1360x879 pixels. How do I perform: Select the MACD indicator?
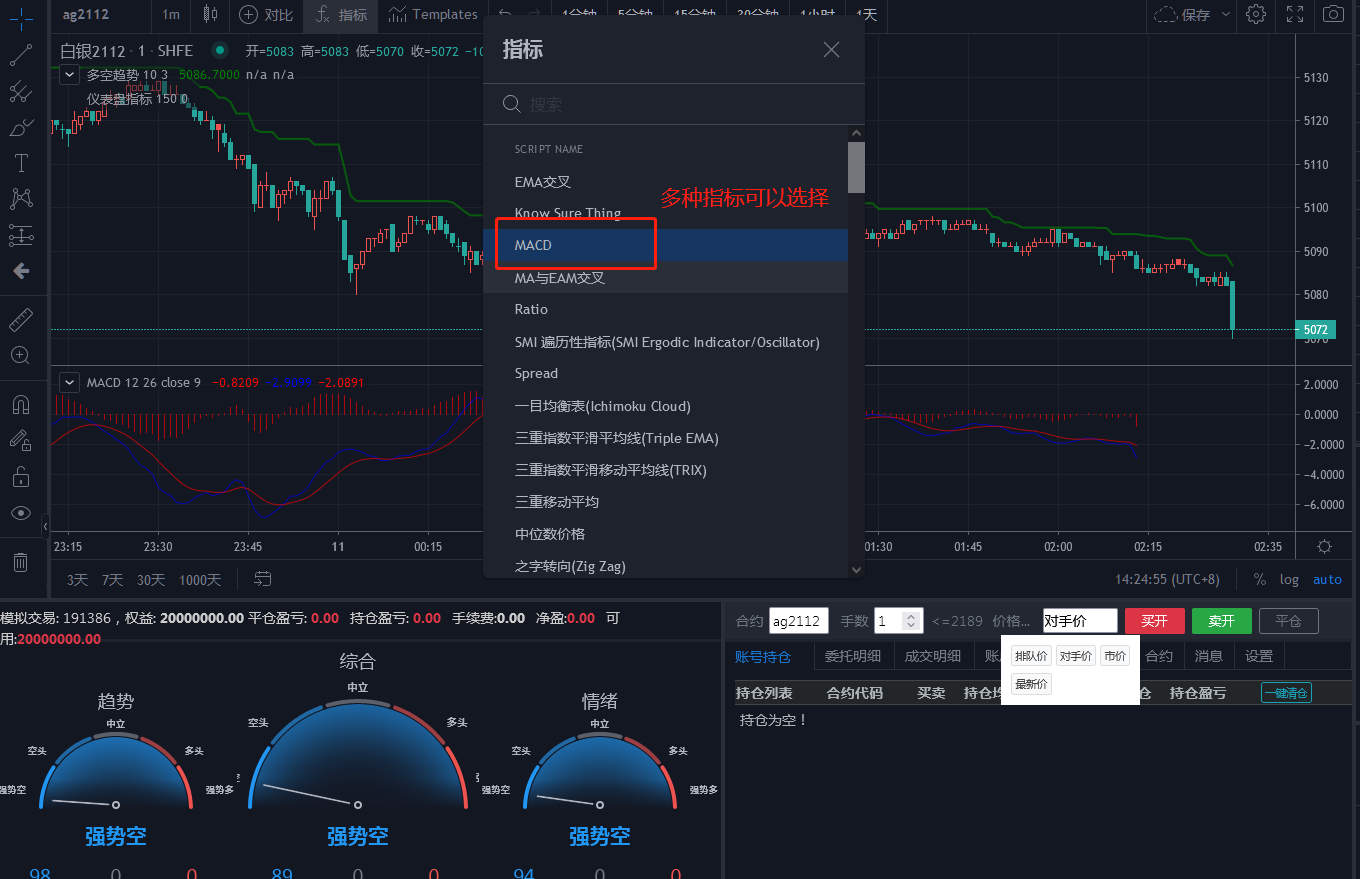tap(665, 245)
